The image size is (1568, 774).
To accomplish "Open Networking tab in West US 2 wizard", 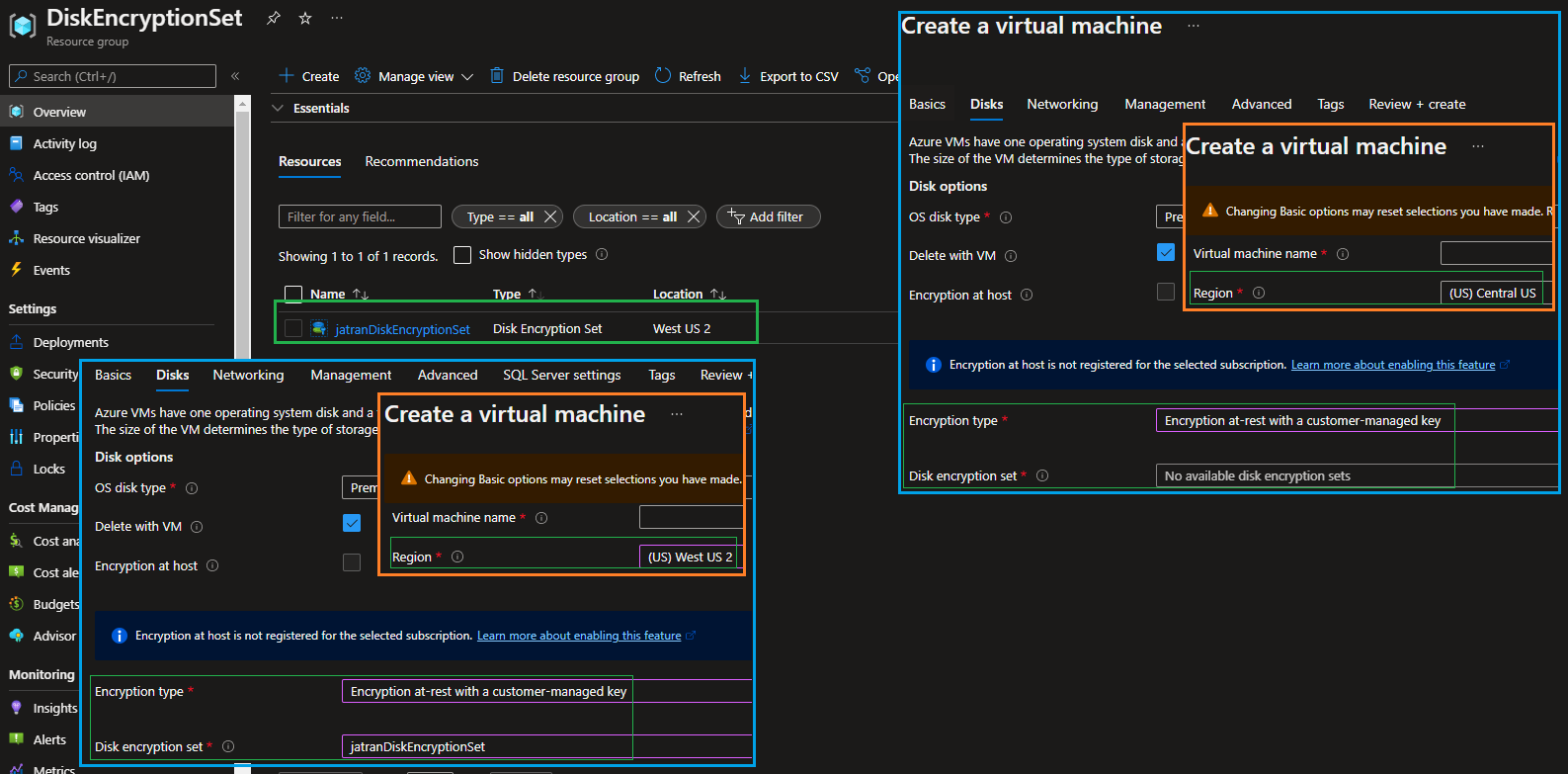I will (248, 375).
